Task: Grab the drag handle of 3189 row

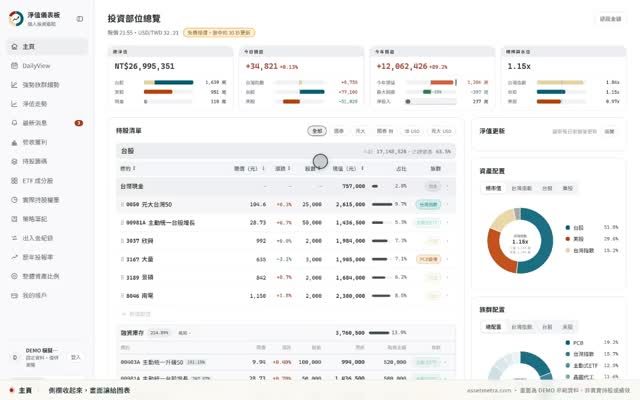Action: tap(122, 278)
